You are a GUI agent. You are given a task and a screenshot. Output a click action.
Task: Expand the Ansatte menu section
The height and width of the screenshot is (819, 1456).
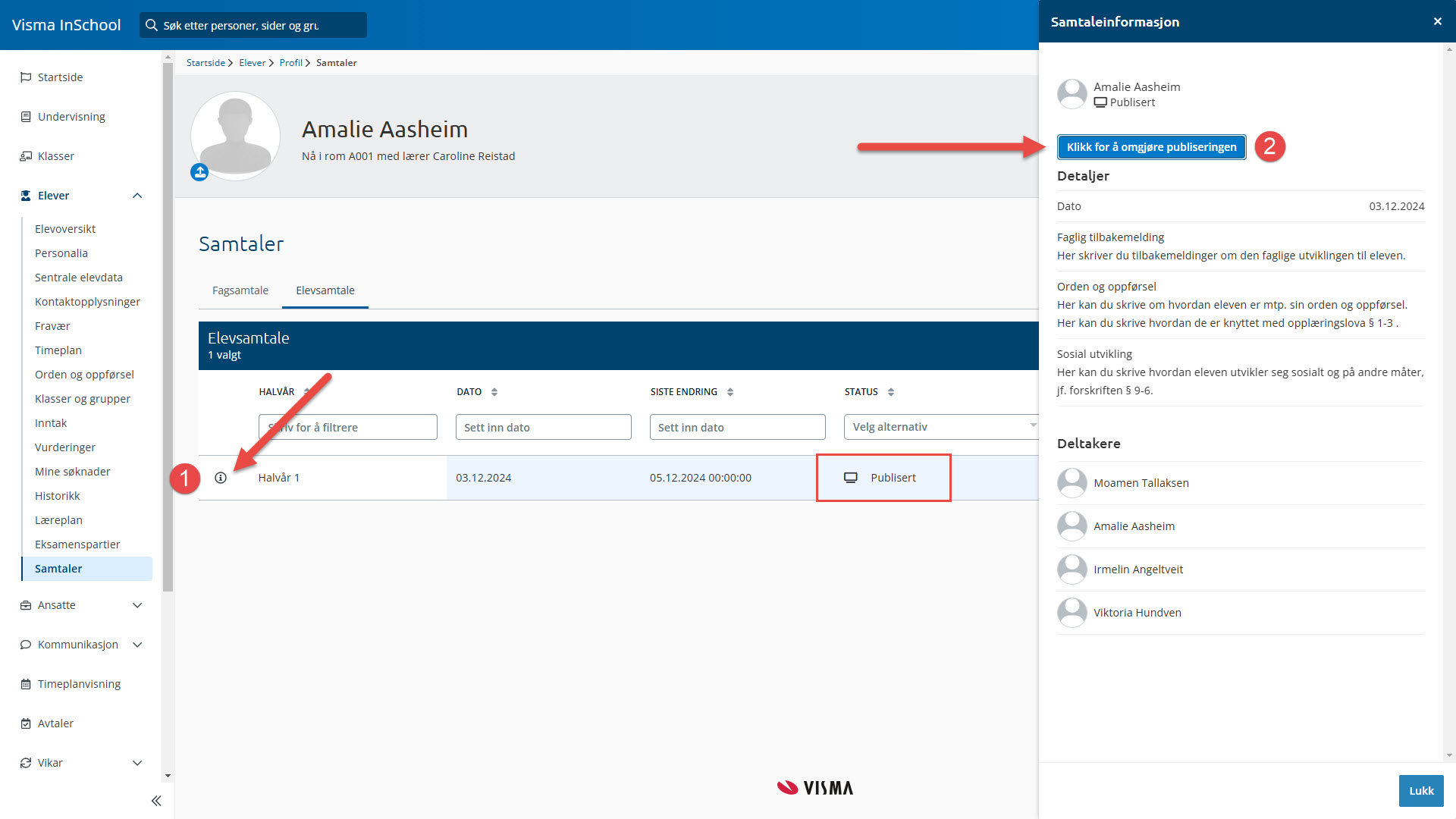point(137,605)
